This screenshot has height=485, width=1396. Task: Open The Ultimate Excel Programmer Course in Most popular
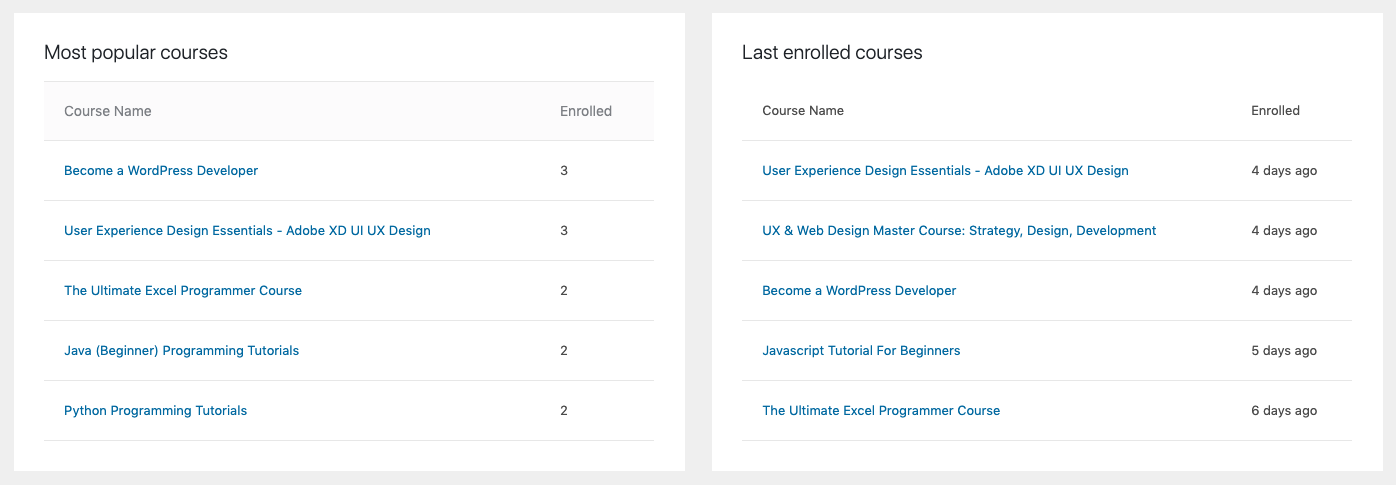tap(183, 291)
